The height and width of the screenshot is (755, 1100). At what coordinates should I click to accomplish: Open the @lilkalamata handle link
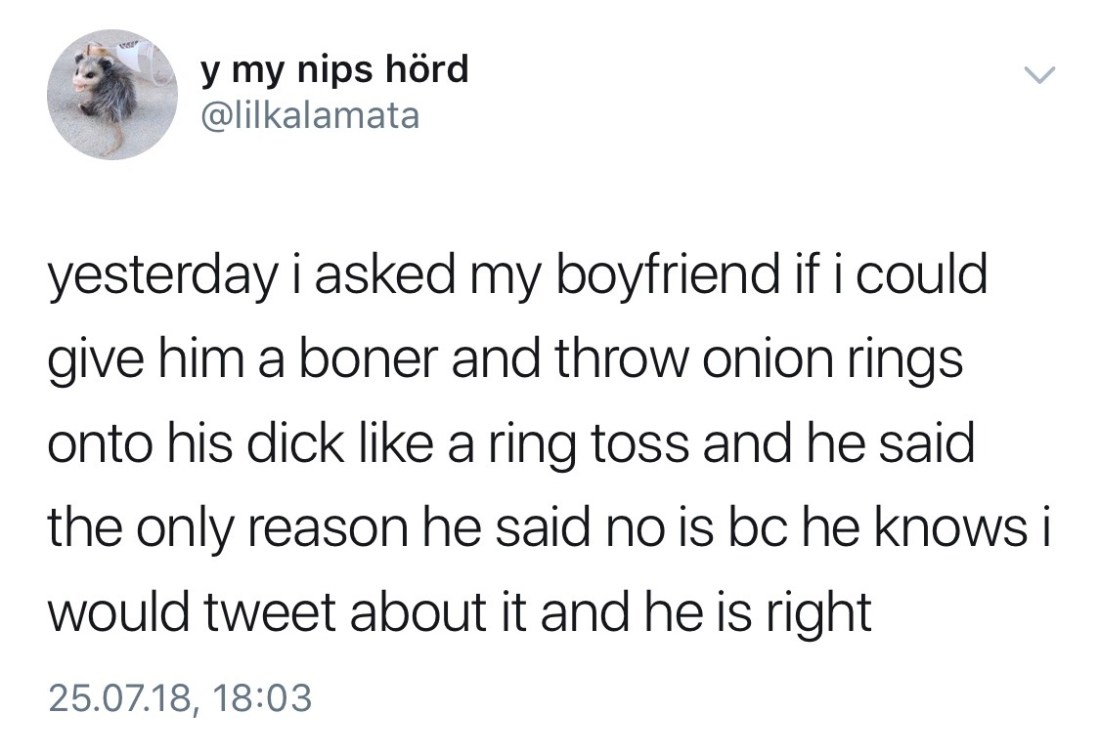pos(311,118)
